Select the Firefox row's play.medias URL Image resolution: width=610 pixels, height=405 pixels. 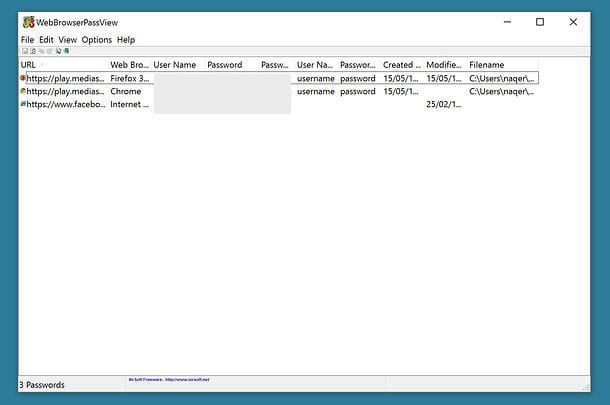click(65, 78)
